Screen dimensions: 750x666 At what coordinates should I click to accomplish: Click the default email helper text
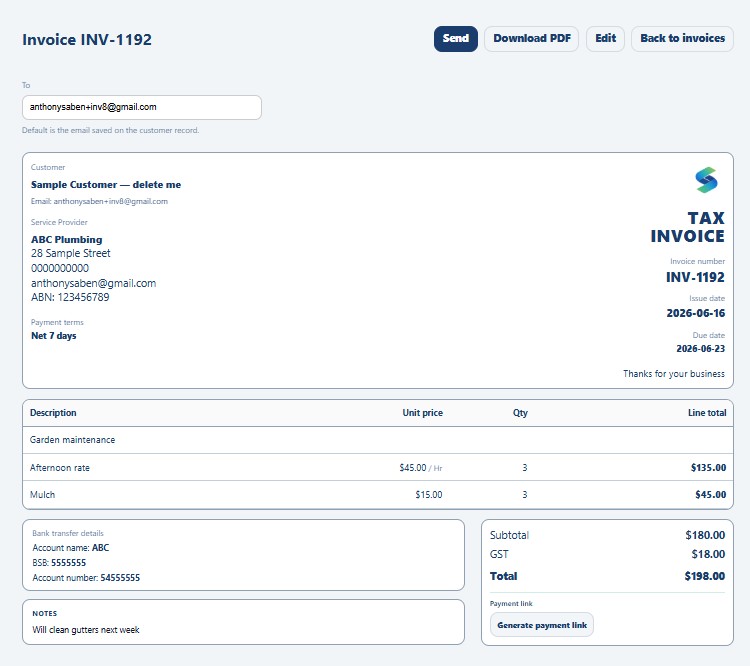pos(110,130)
